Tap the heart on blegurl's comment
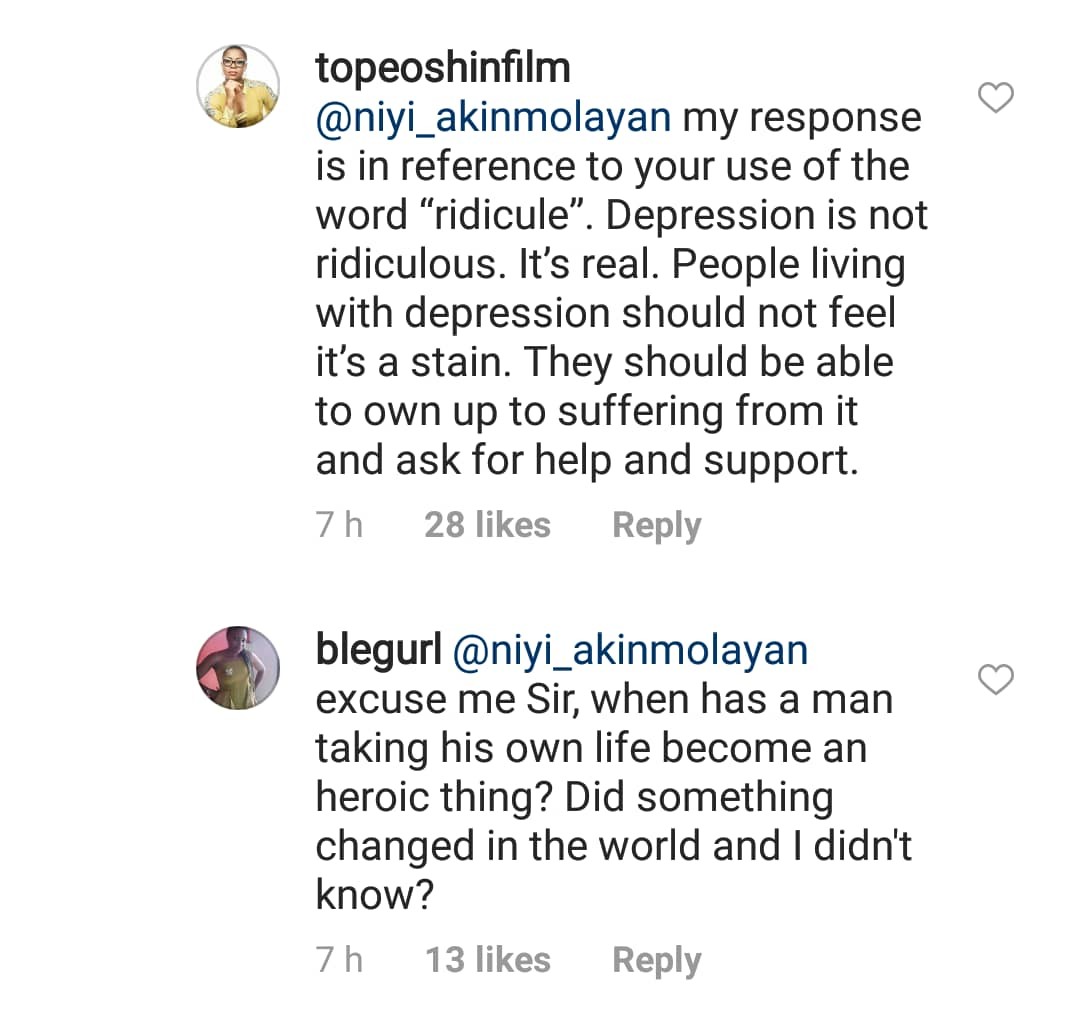The height and width of the screenshot is (1022, 1080). point(994,680)
